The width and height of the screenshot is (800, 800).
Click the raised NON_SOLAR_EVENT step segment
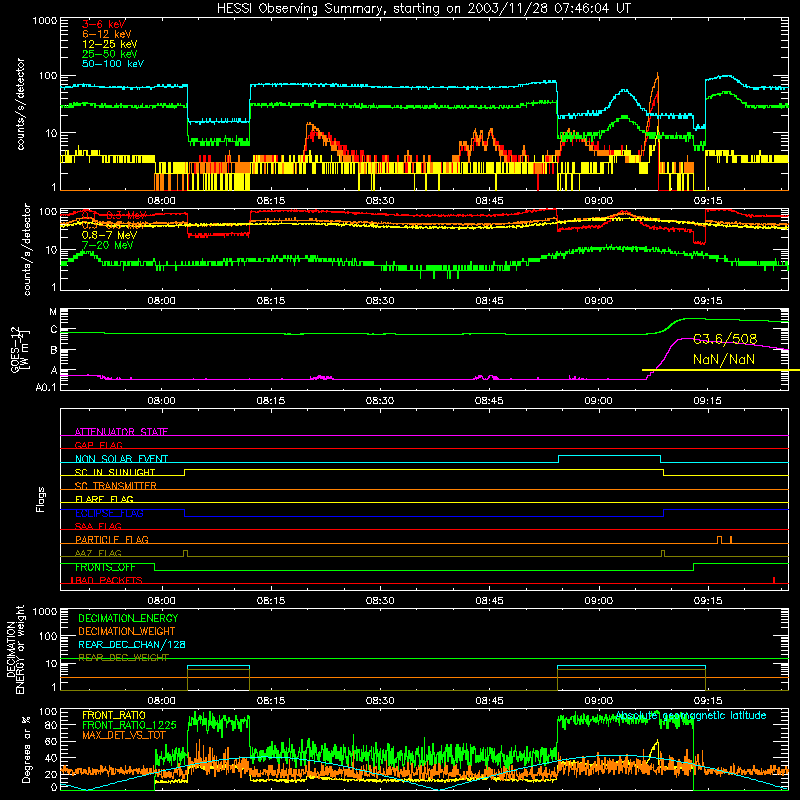click(x=610, y=456)
